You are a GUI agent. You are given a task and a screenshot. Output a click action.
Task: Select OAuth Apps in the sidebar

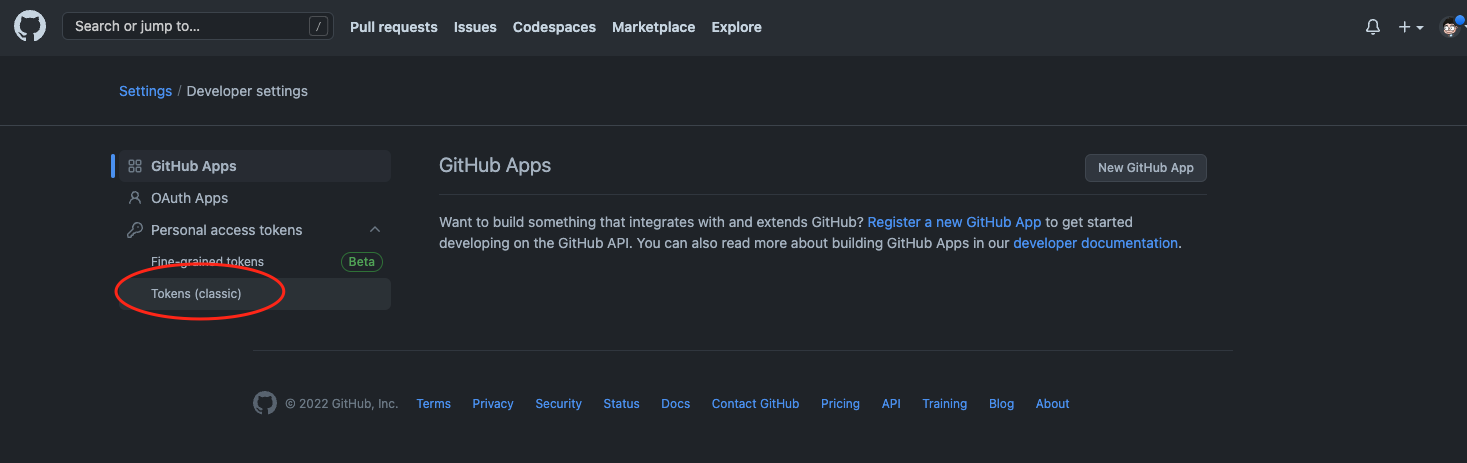tap(254, 198)
